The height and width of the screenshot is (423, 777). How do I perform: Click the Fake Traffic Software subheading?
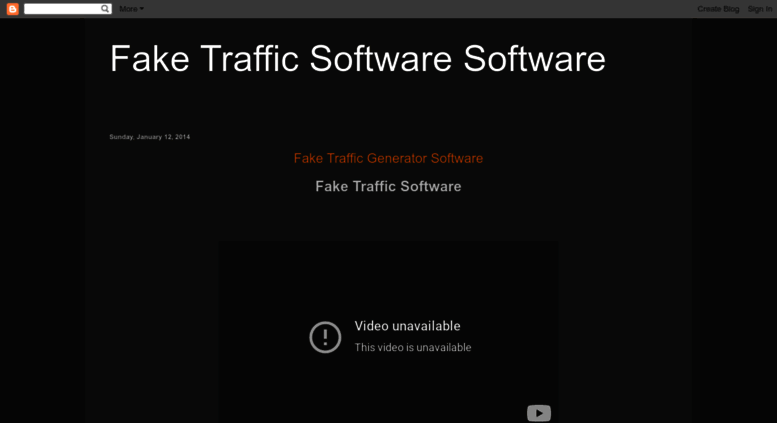388,186
